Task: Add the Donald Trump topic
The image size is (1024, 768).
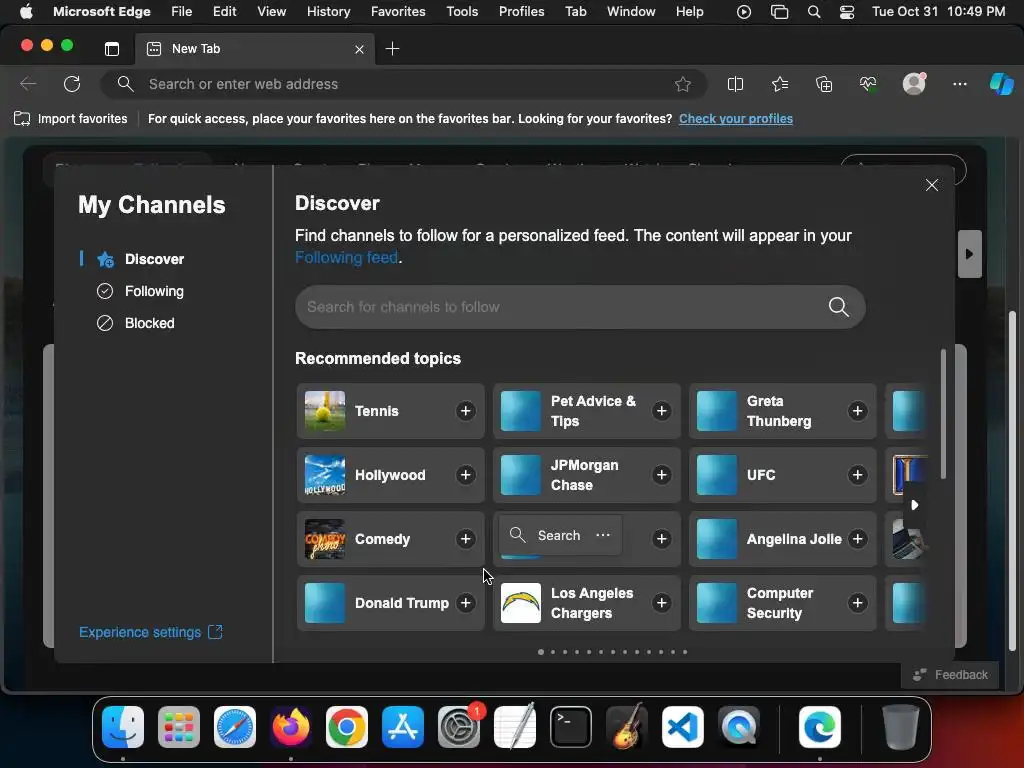Action: [466, 603]
